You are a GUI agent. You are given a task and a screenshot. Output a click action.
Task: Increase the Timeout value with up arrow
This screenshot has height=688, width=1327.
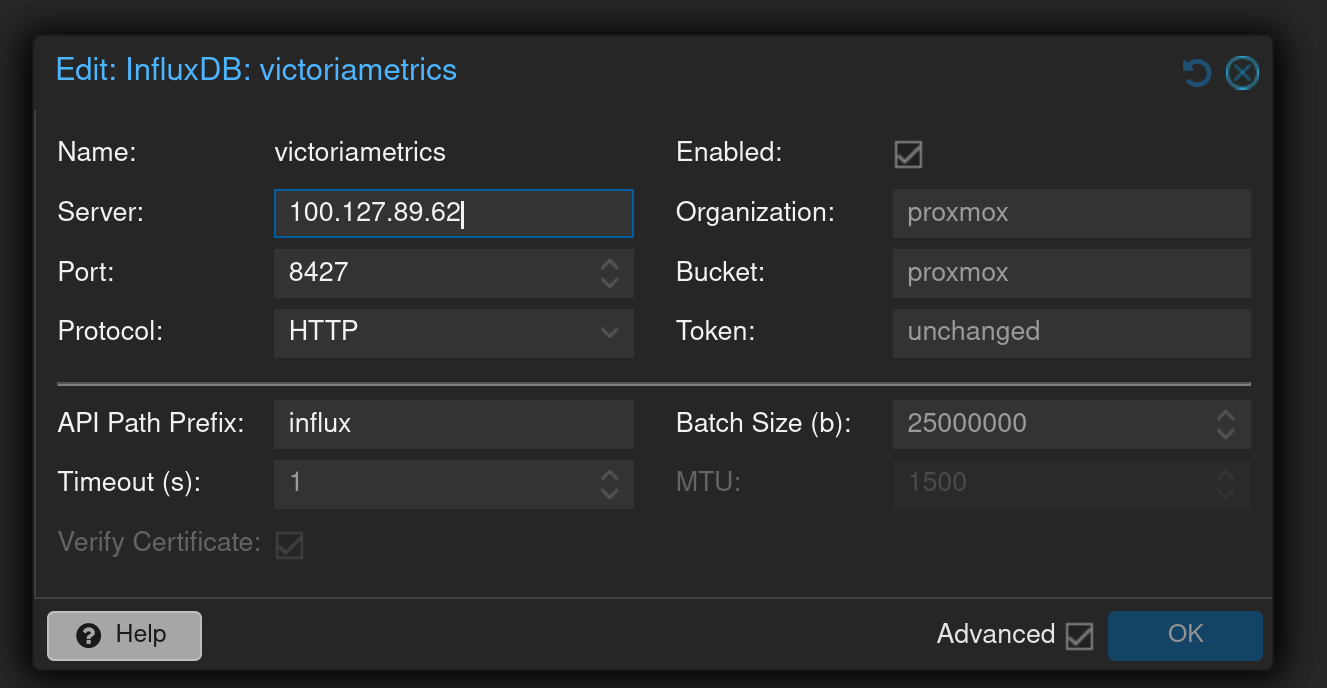click(609, 475)
